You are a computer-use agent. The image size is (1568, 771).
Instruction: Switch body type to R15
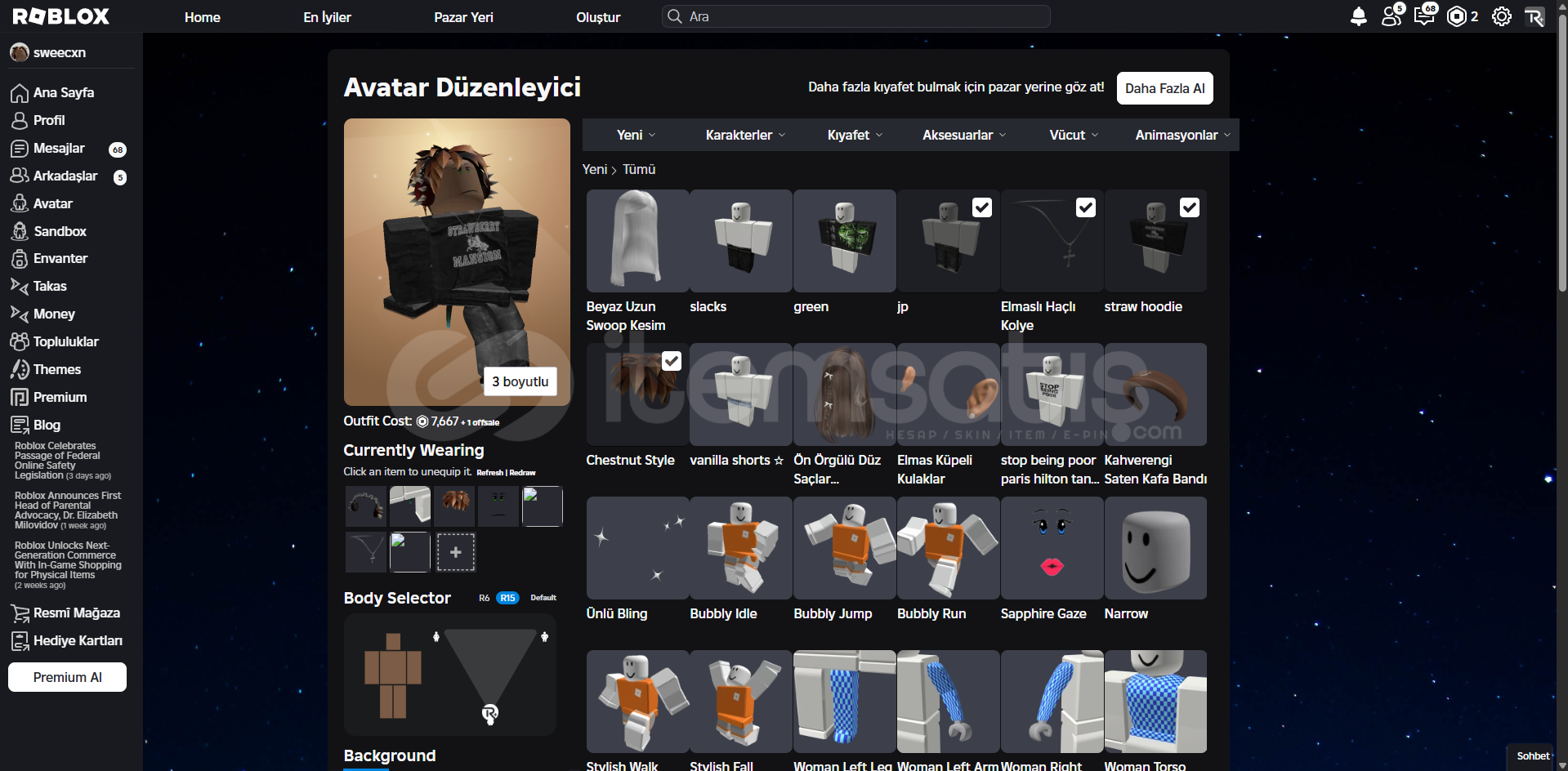click(507, 598)
